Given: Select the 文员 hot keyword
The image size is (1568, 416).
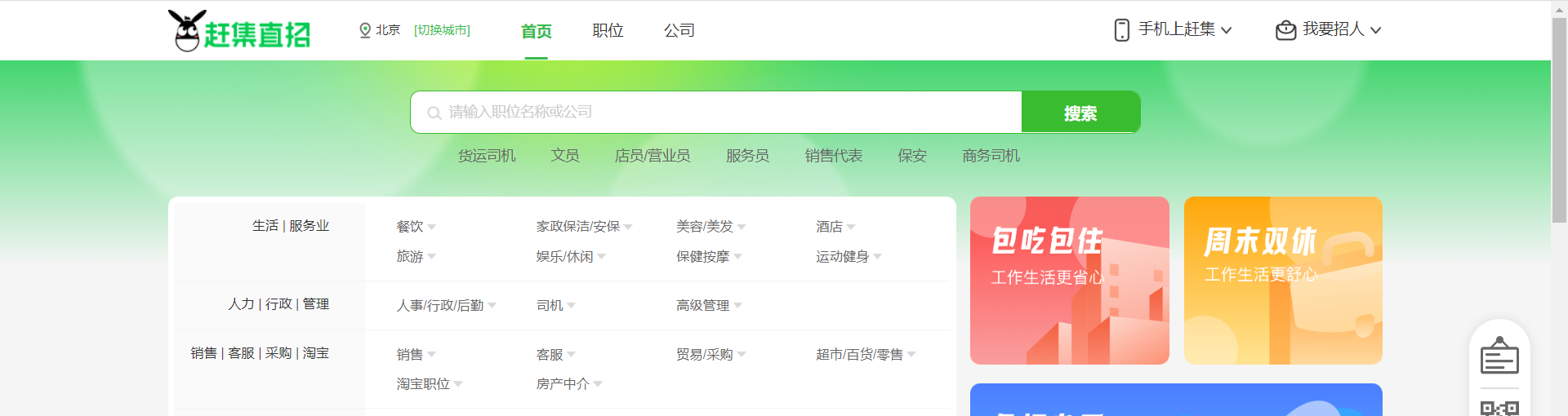Looking at the screenshot, I should click(565, 156).
